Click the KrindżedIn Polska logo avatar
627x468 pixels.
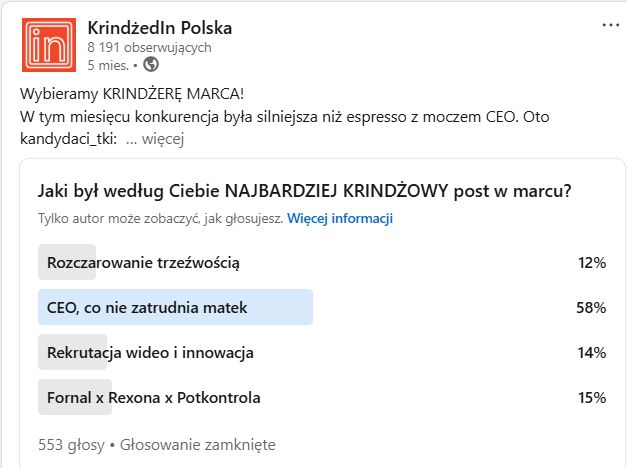pyautogui.click(x=47, y=43)
